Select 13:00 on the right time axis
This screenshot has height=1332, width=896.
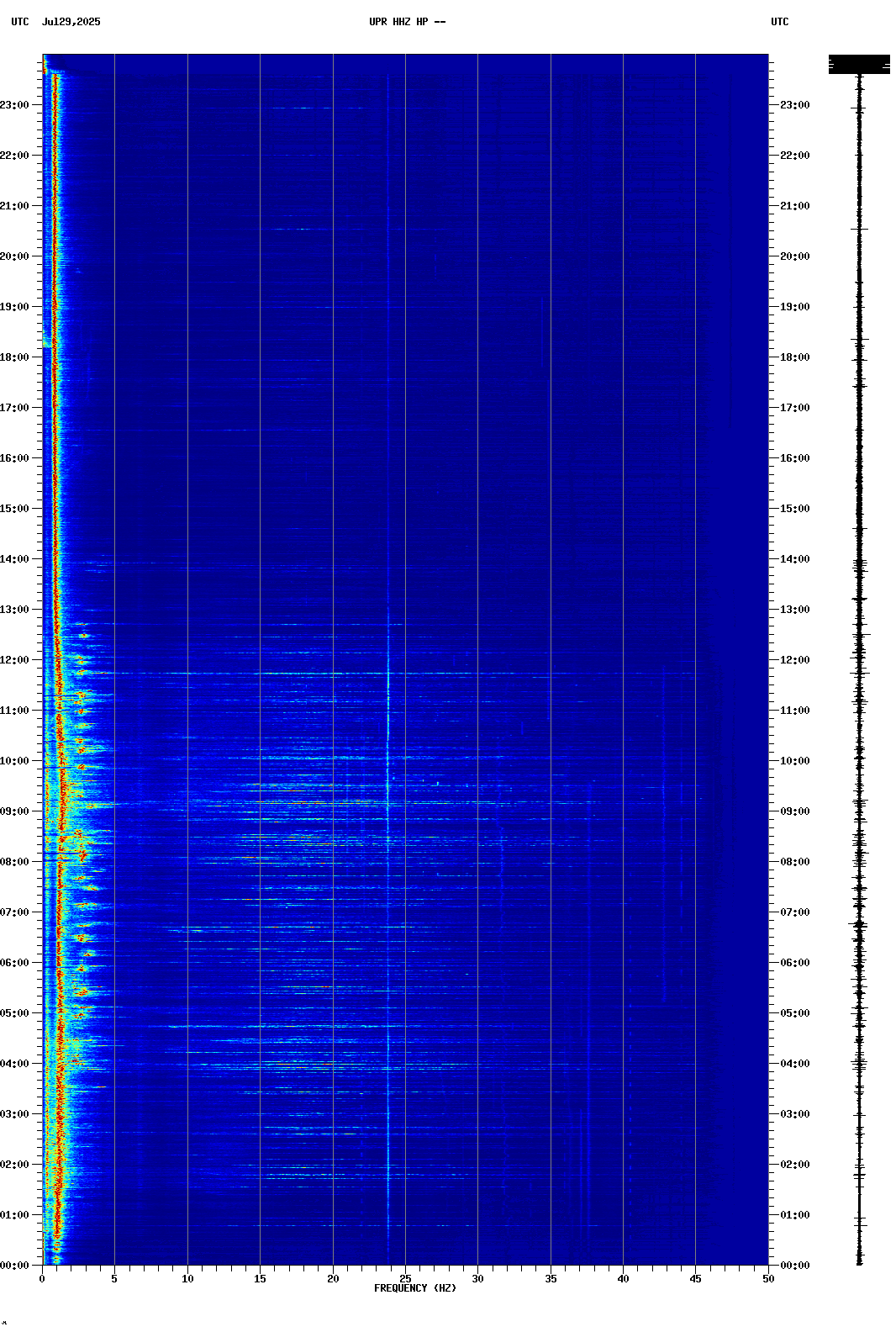click(795, 610)
